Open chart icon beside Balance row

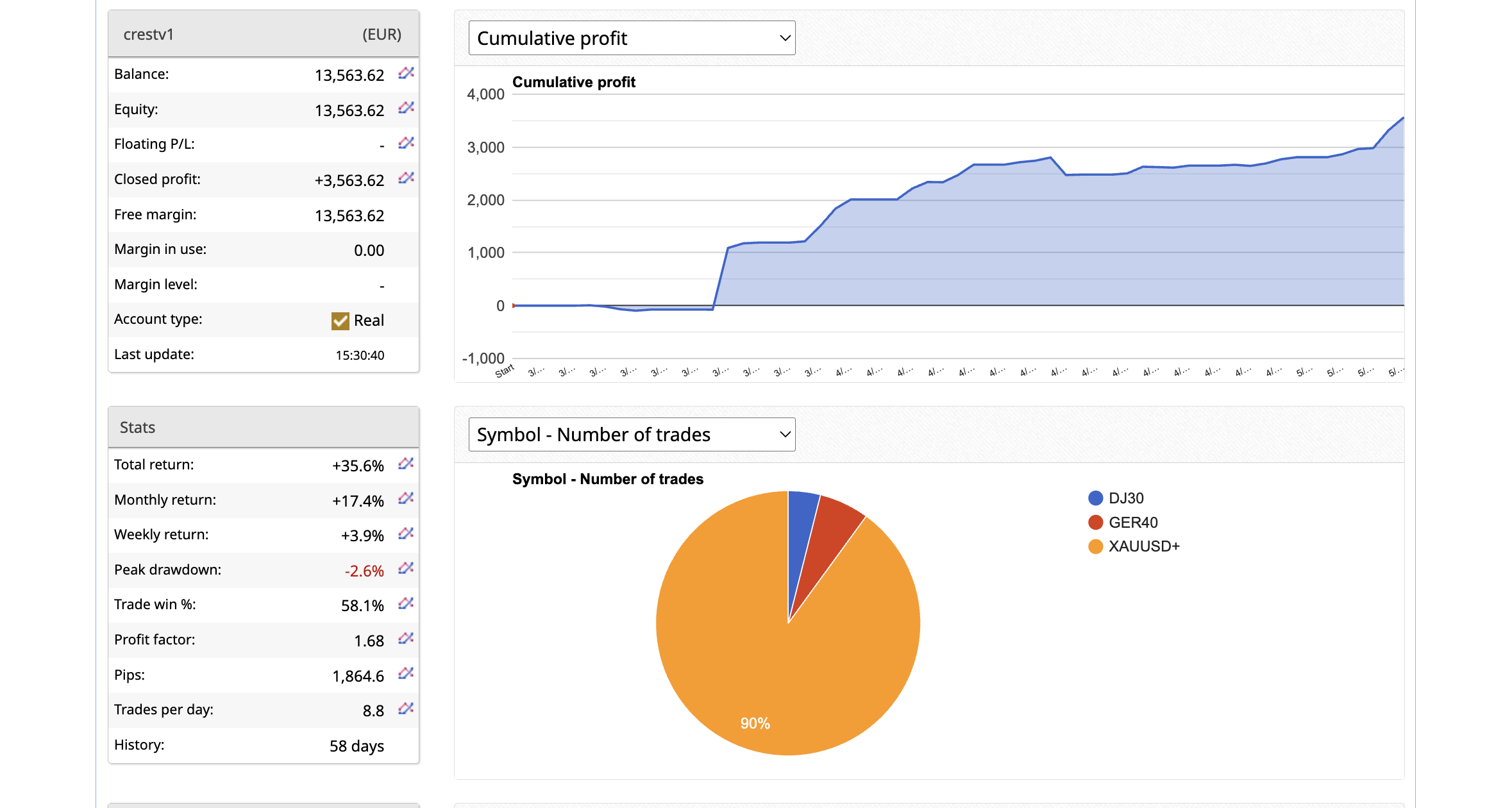click(406, 73)
